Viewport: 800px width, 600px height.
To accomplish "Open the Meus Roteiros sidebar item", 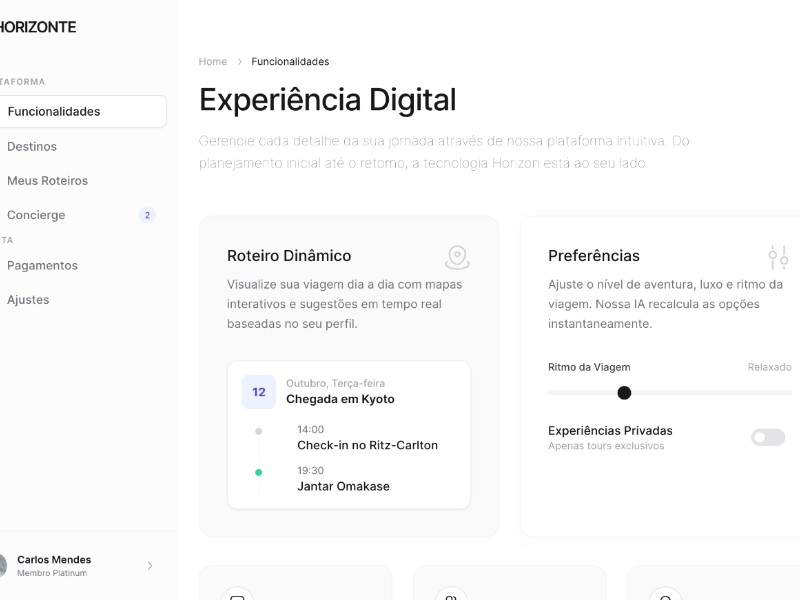I will coord(47,181).
